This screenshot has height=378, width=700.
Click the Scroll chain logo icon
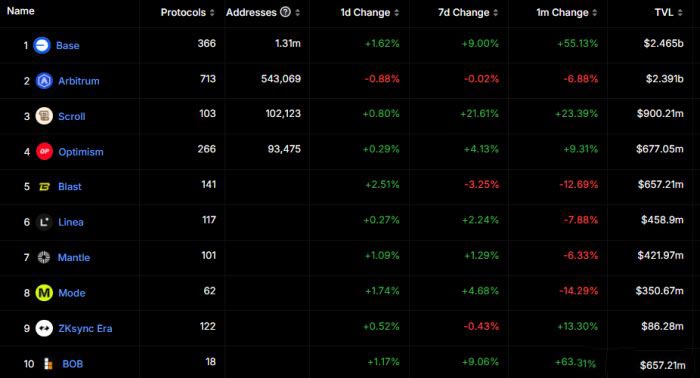click(44, 116)
